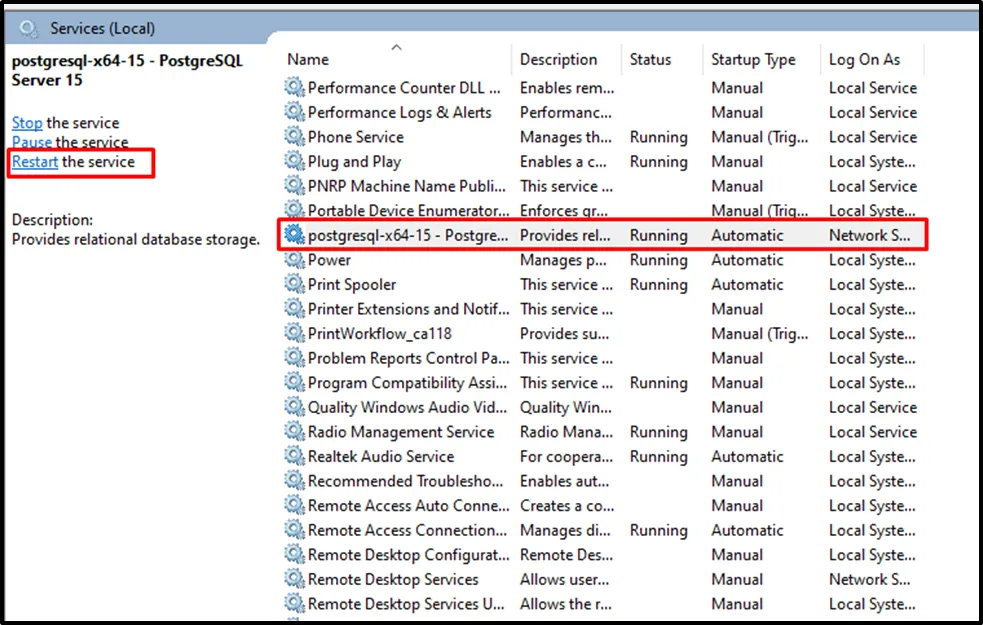
Task: Click the Realtek Audio Service gear icon
Action: click(x=294, y=457)
